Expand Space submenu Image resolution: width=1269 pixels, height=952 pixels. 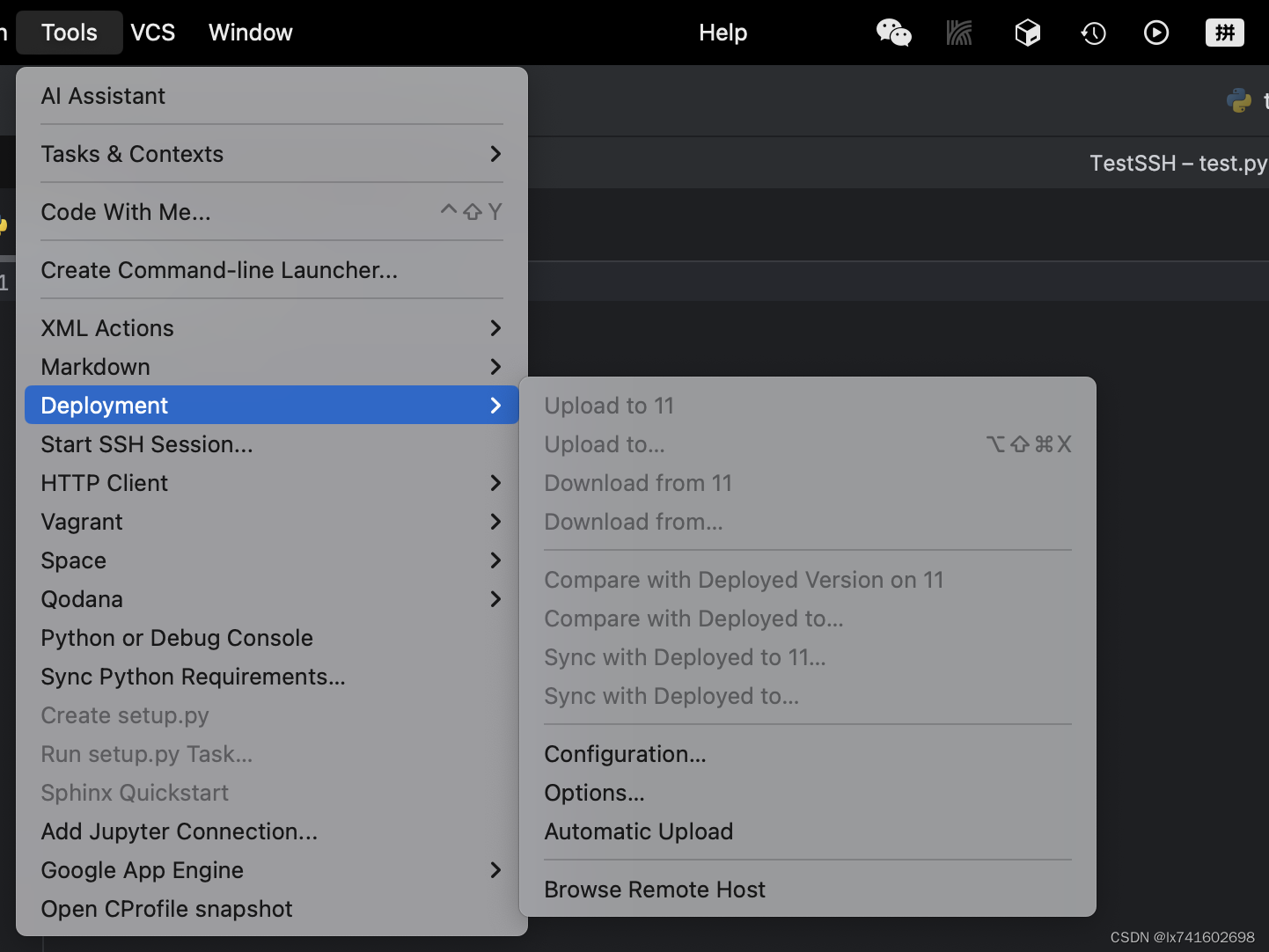click(272, 560)
